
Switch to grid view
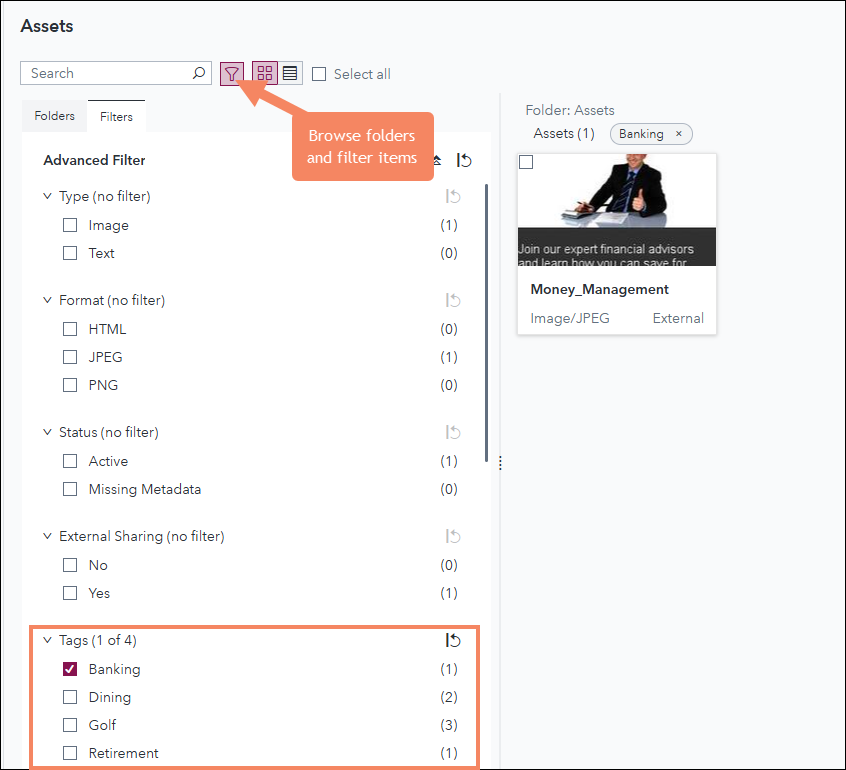[265, 73]
